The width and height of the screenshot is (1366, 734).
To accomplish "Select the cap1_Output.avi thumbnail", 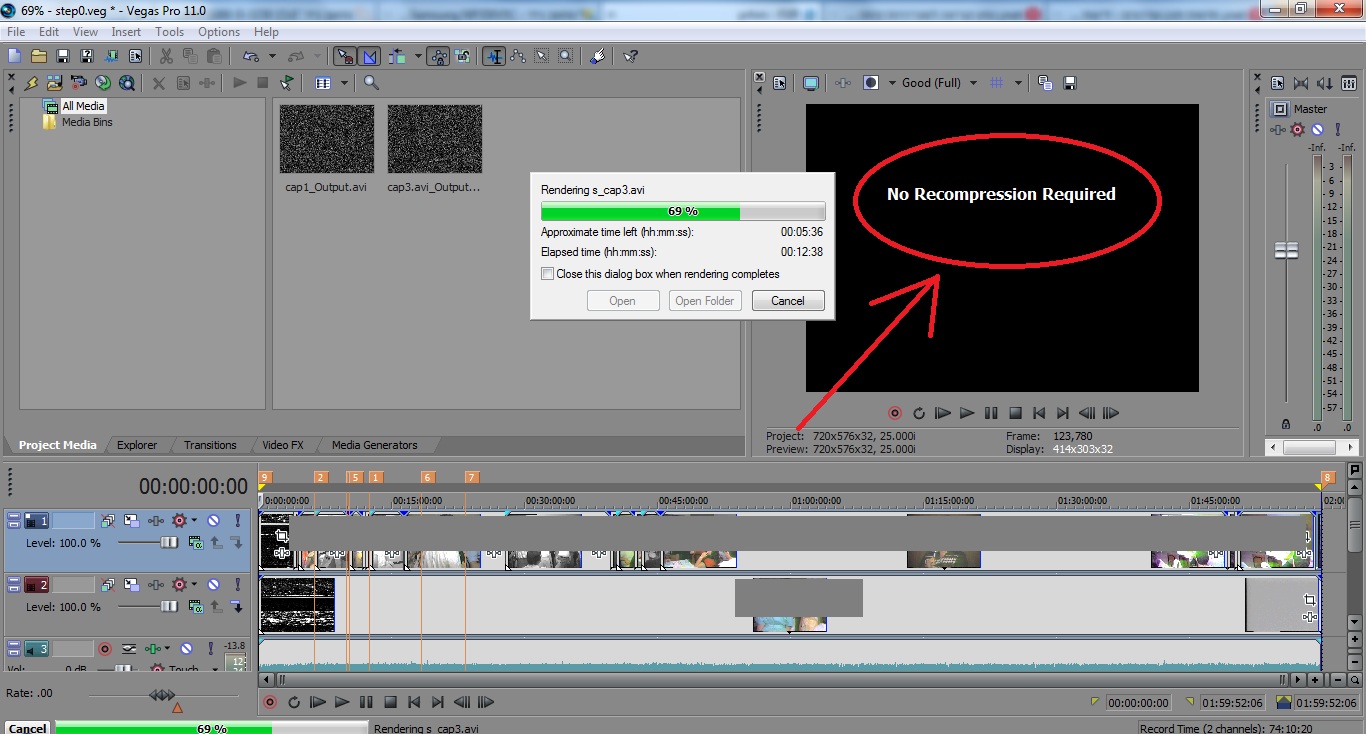I will pyautogui.click(x=326, y=140).
